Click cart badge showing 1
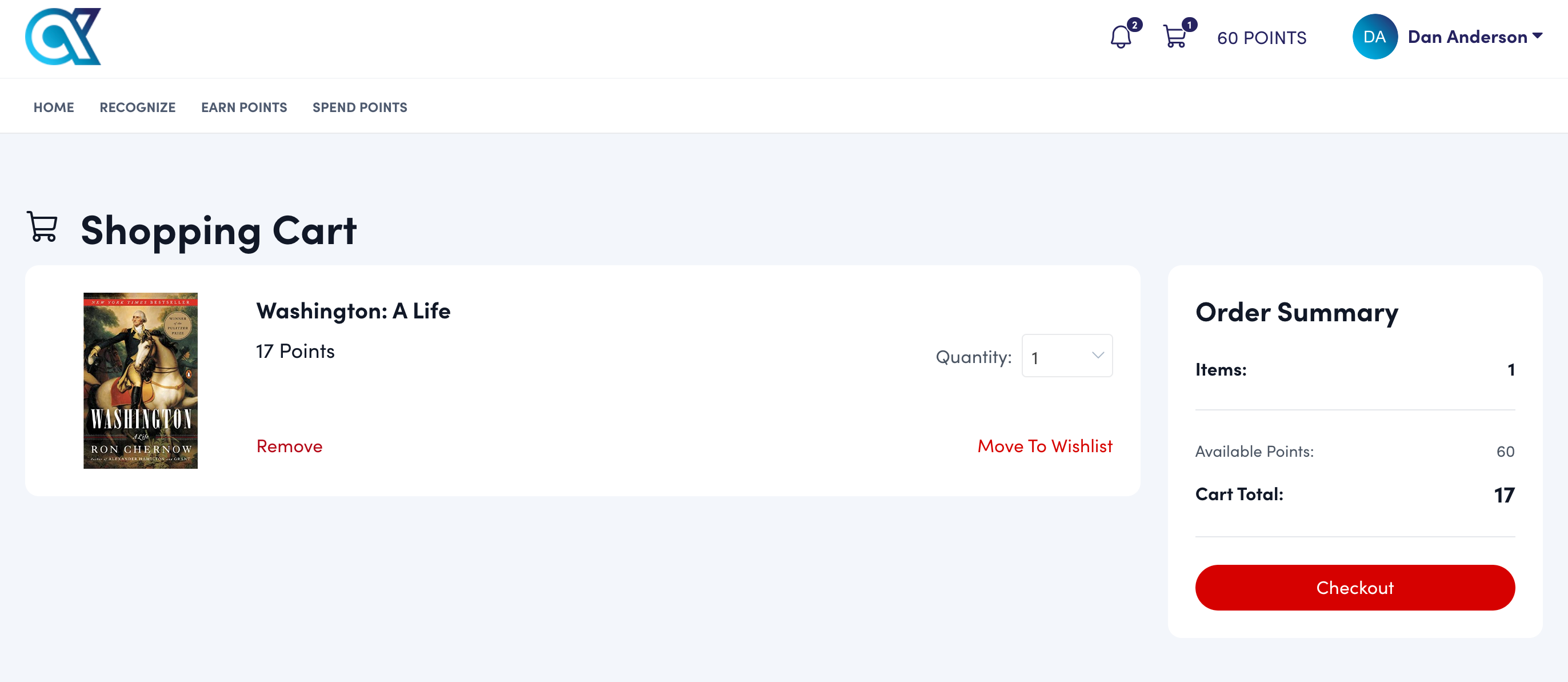Image resolution: width=1568 pixels, height=682 pixels. tap(1189, 25)
